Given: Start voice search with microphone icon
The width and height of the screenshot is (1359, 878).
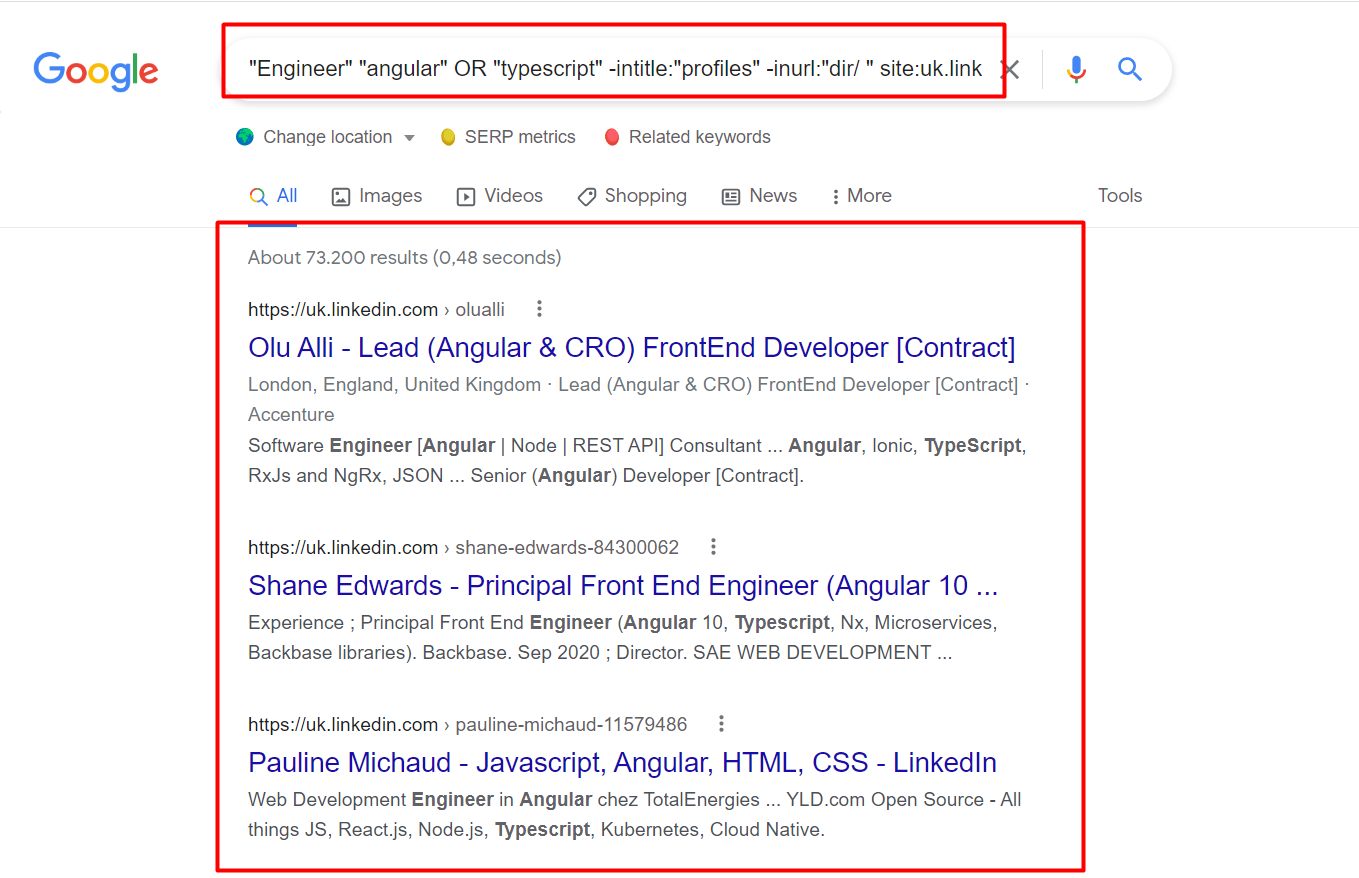Looking at the screenshot, I should (1076, 69).
